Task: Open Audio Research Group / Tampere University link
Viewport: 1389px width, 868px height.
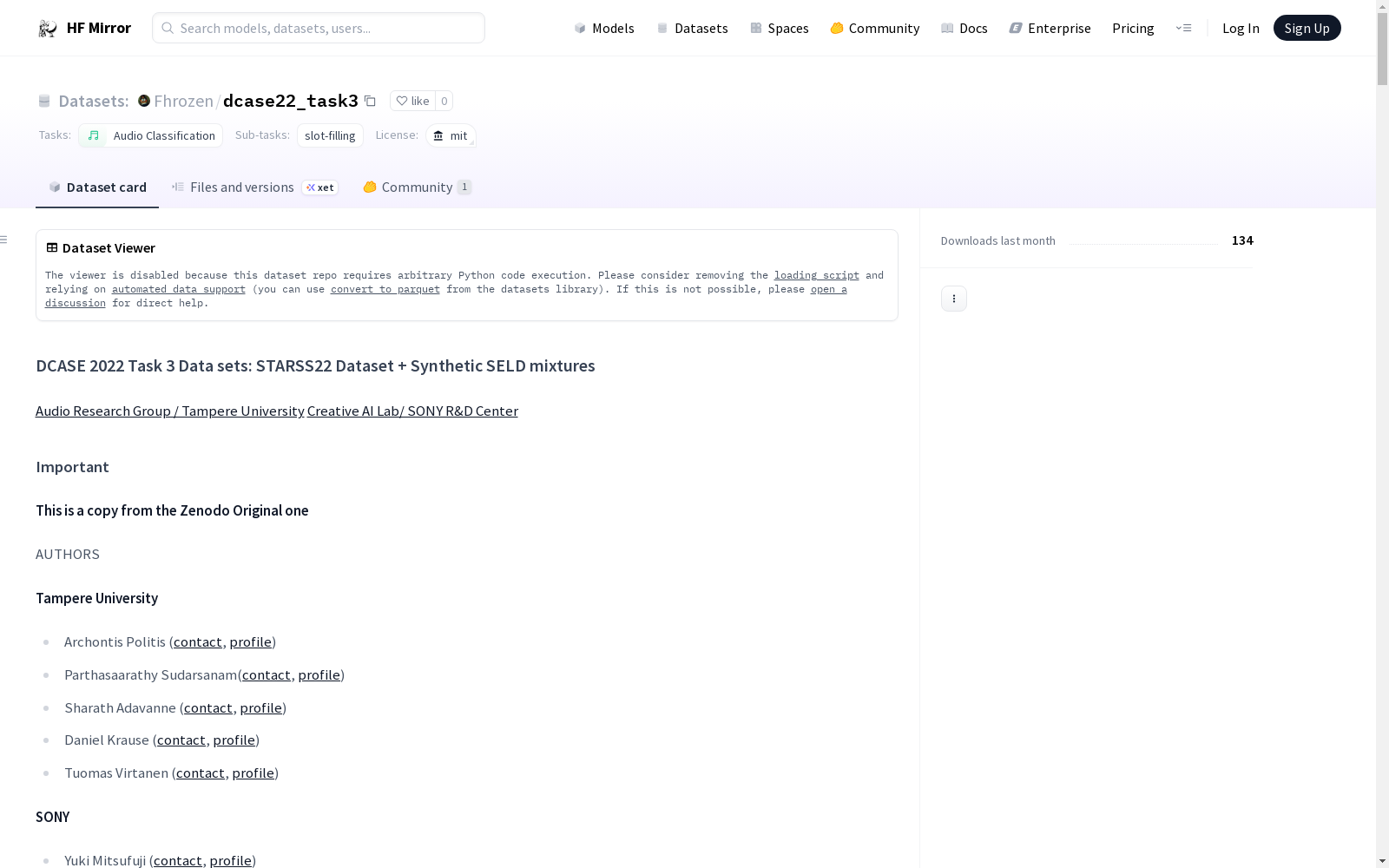Action: tap(170, 411)
